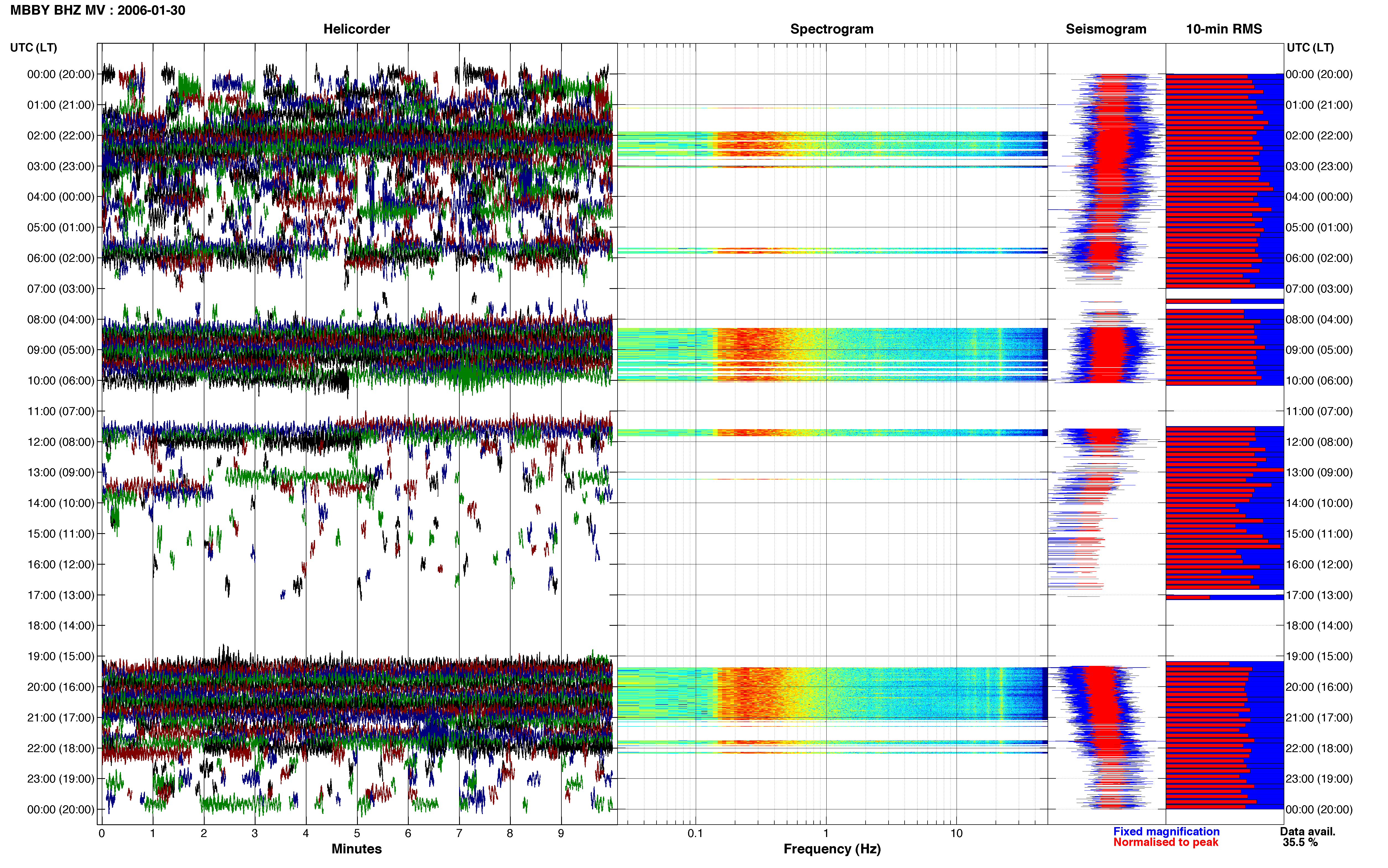Screen dimensions: 1388x868
Task: Click the left 09:00 (05:00) time label
Action: pos(61,350)
